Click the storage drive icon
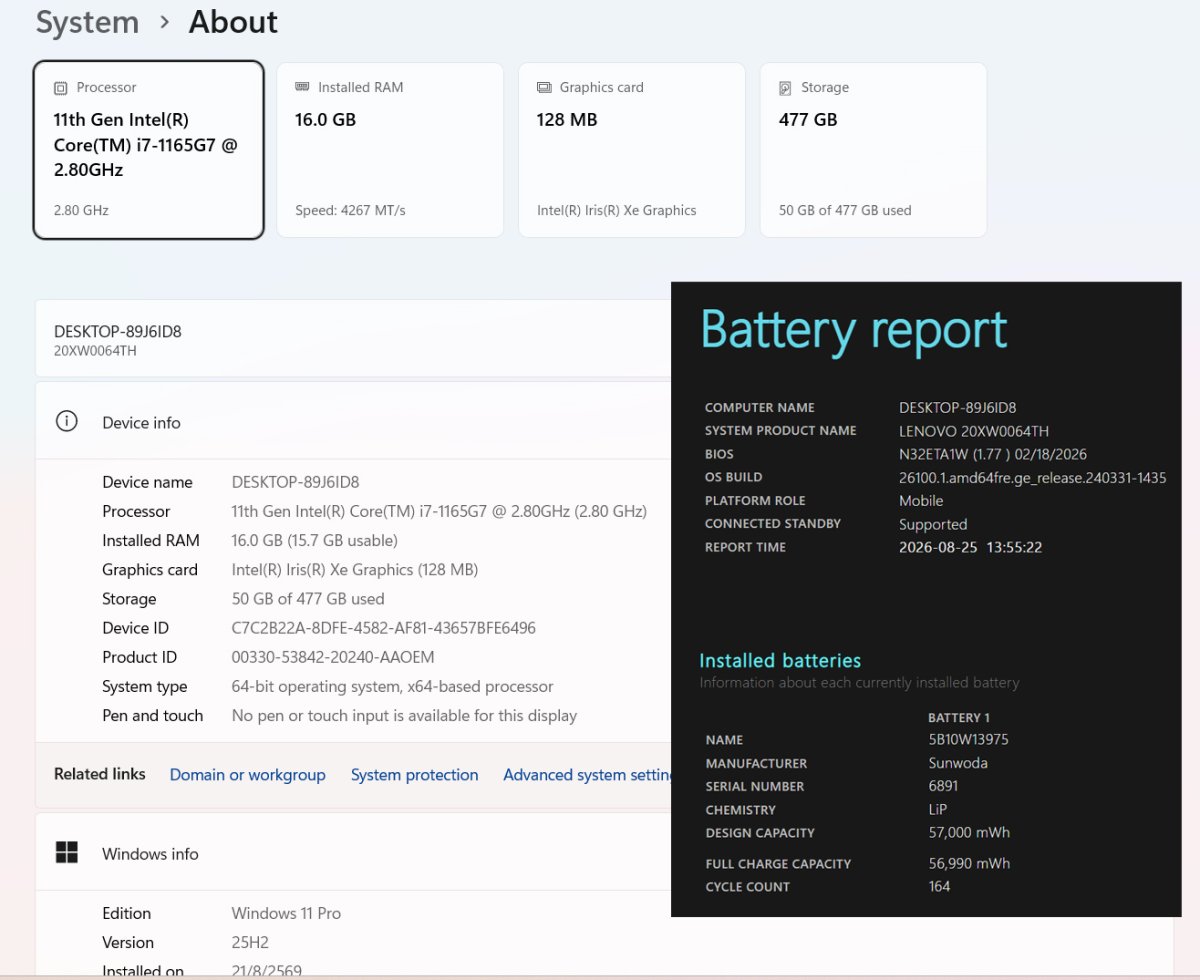This screenshot has height=980, width=1200. point(785,88)
